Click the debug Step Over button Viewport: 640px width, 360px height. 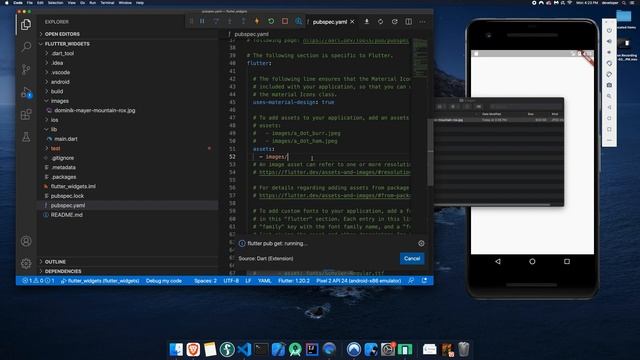pos(216,21)
